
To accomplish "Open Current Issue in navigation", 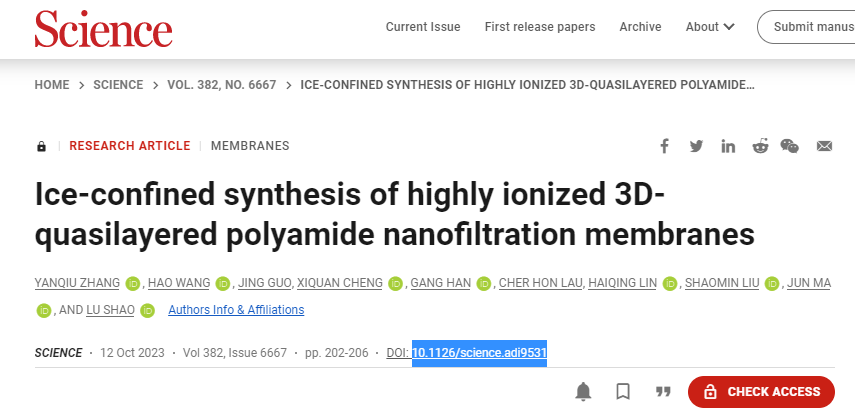I will pyautogui.click(x=423, y=27).
